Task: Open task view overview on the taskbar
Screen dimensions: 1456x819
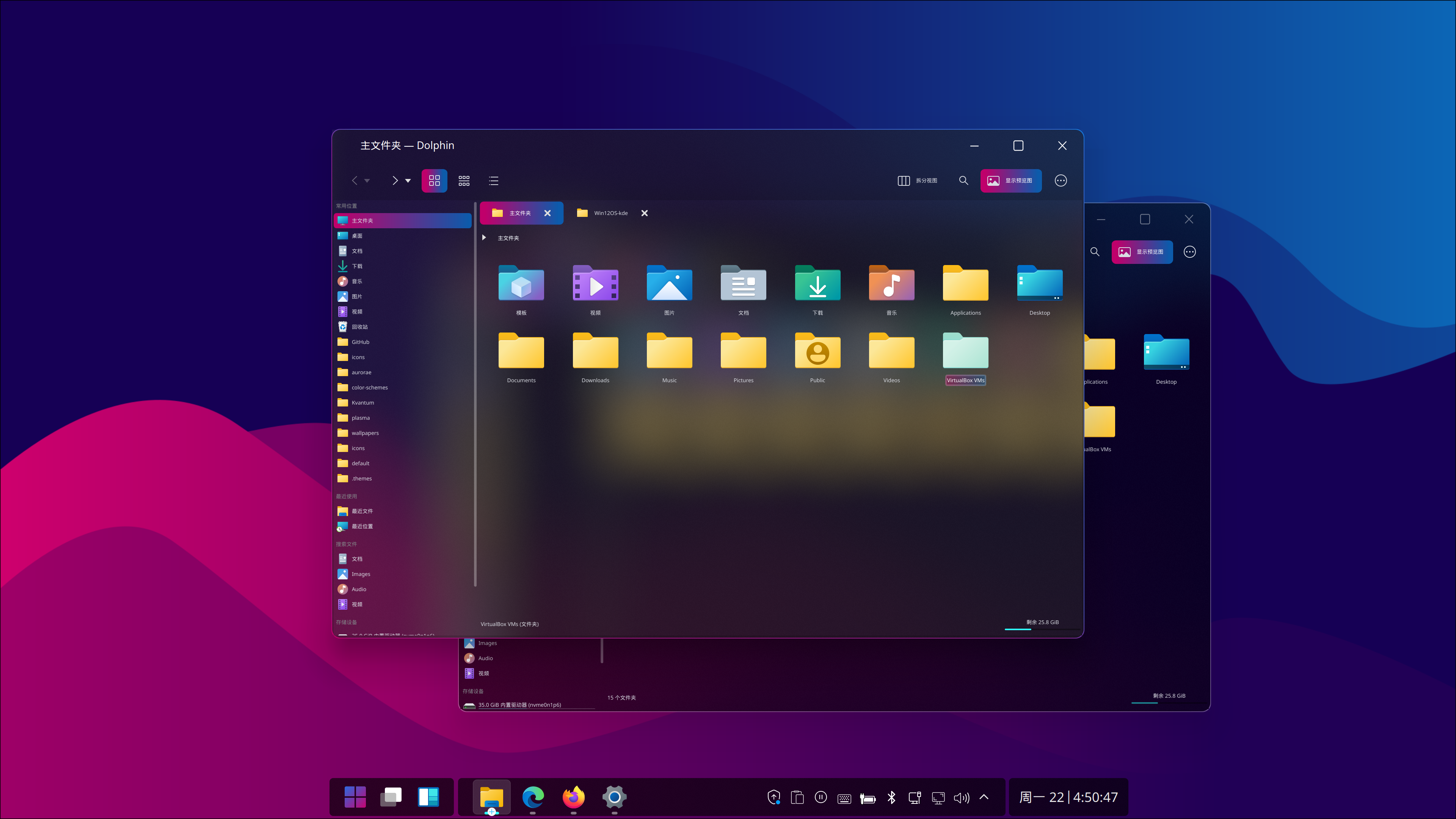Action: [x=391, y=797]
